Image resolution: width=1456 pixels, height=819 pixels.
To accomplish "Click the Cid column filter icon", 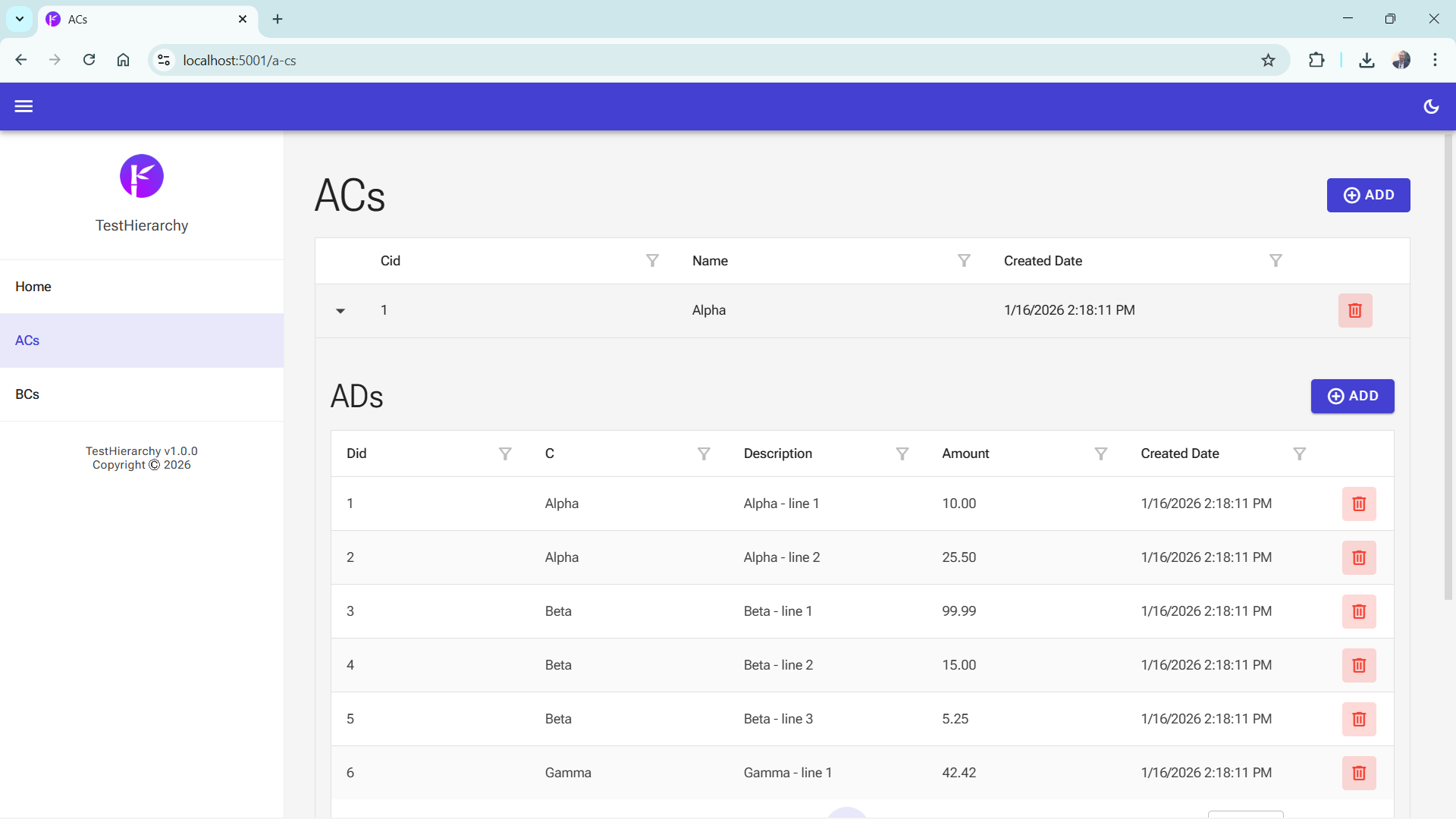I will point(652,261).
